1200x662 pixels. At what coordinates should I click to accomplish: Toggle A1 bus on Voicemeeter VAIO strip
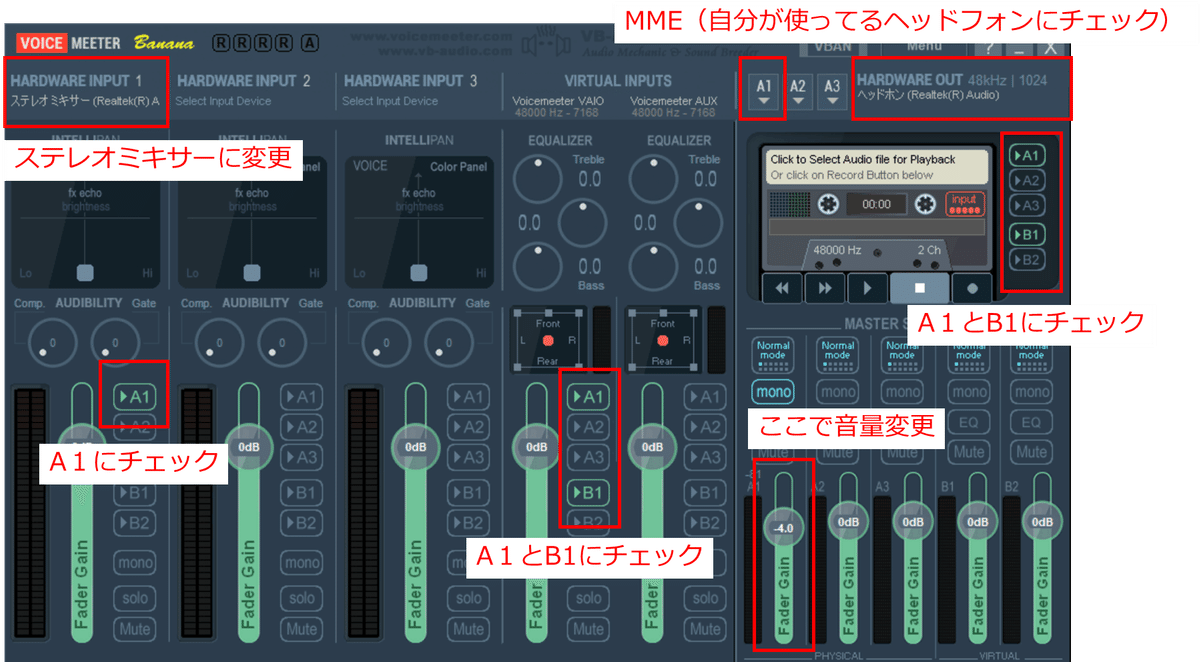[588, 396]
